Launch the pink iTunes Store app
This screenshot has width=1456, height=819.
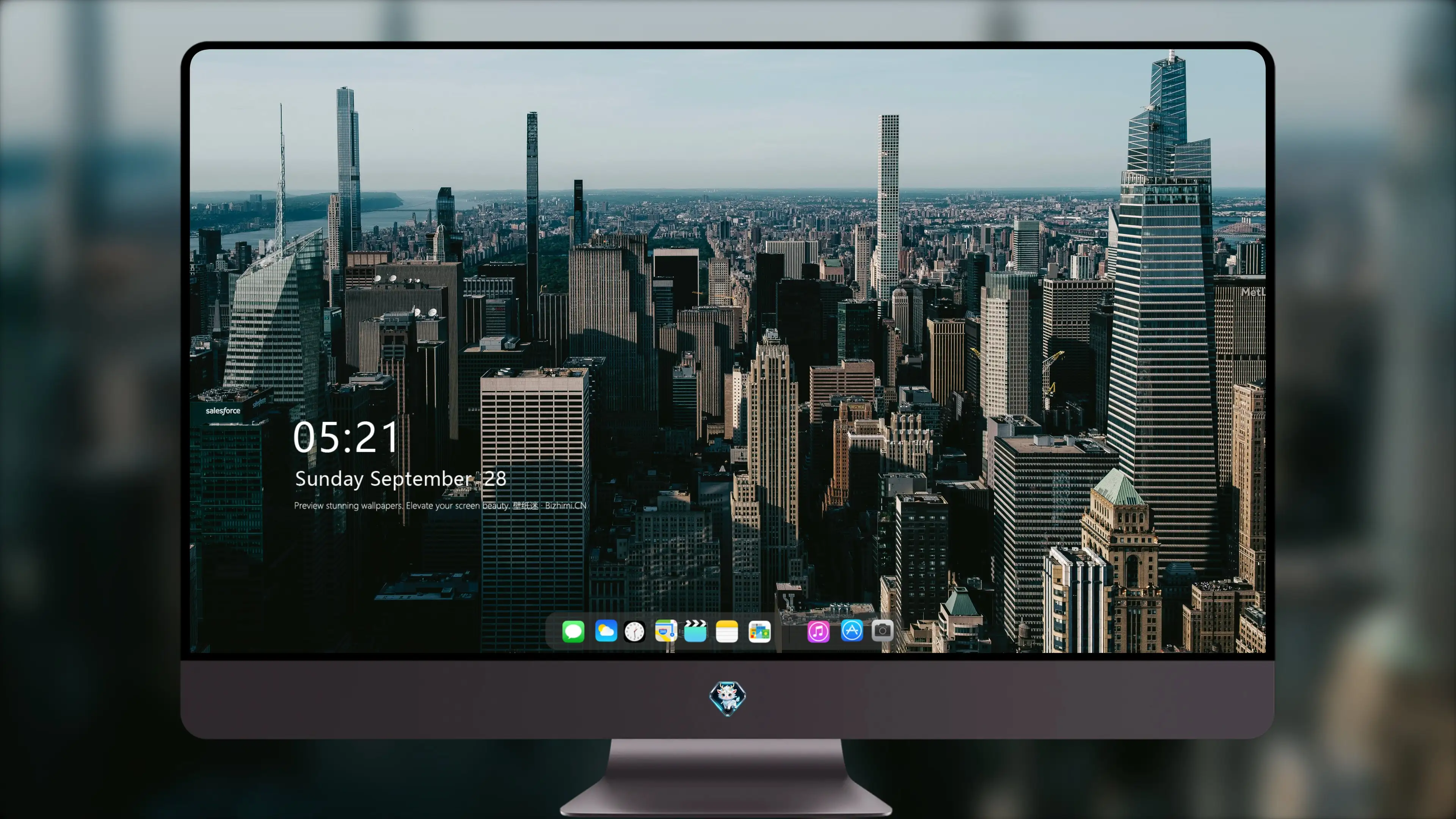point(819,631)
